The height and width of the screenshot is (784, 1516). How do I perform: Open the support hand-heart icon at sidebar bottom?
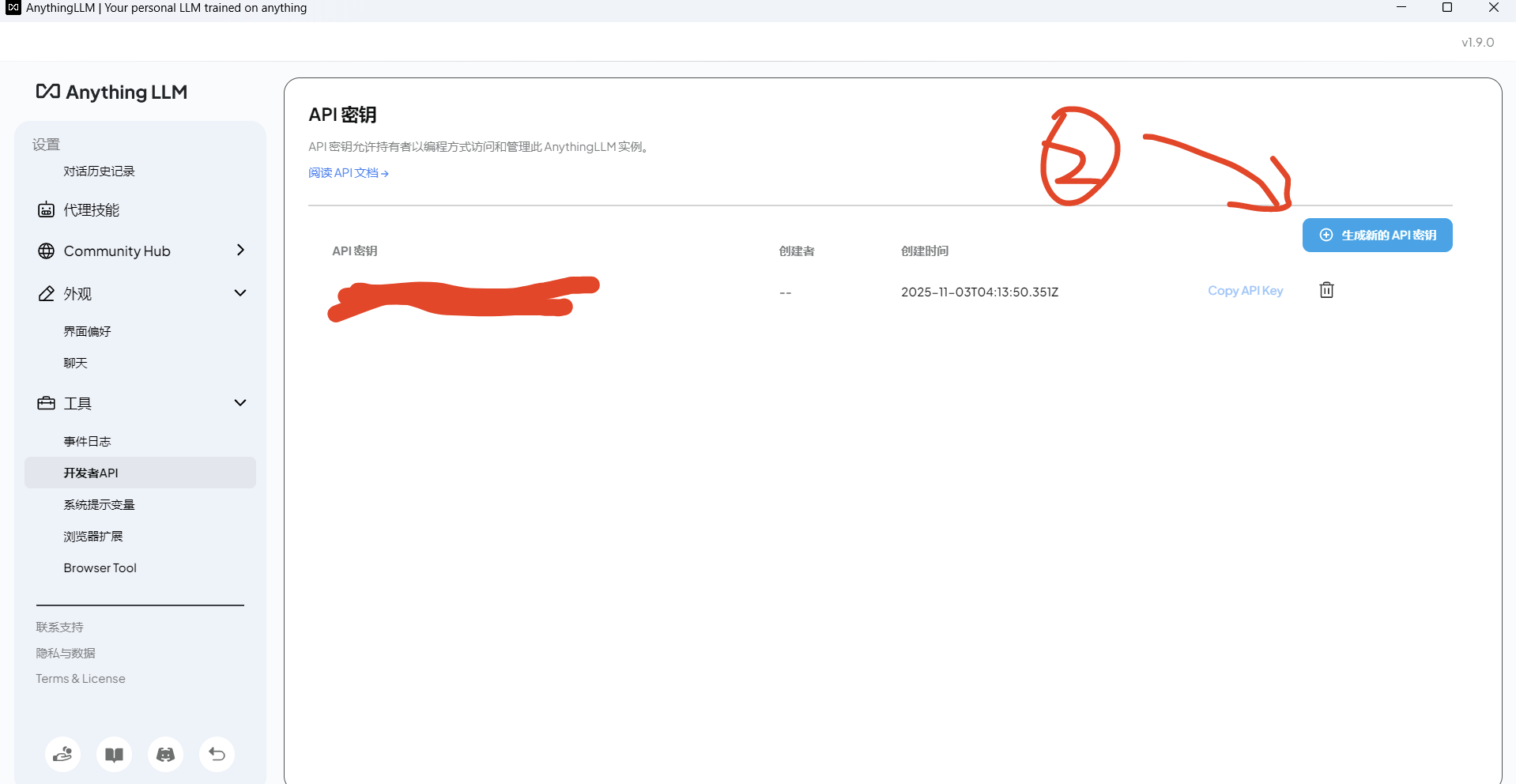(x=63, y=754)
